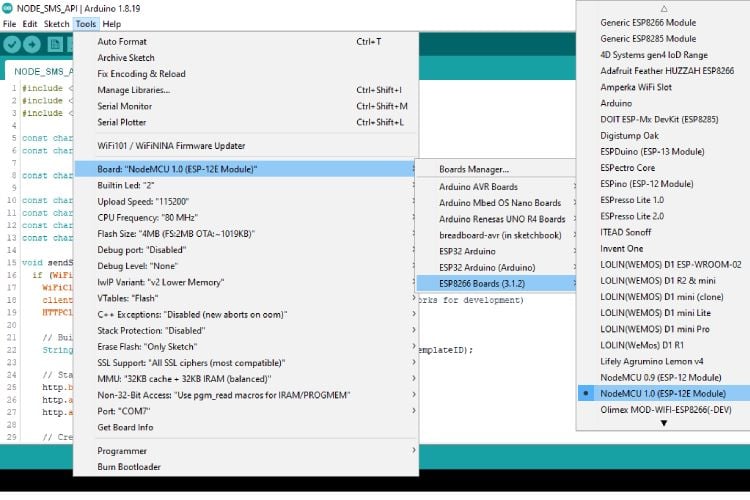Select Olimex MOD-WIFI-ESP8266(-DEV)
The image size is (750, 500).
tap(663, 410)
